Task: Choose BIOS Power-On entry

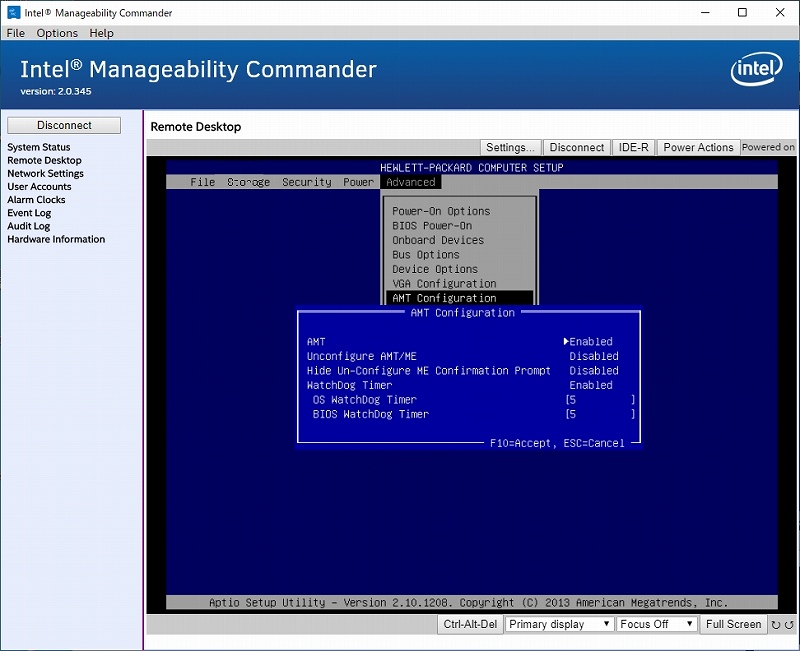Action: [432, 226]
